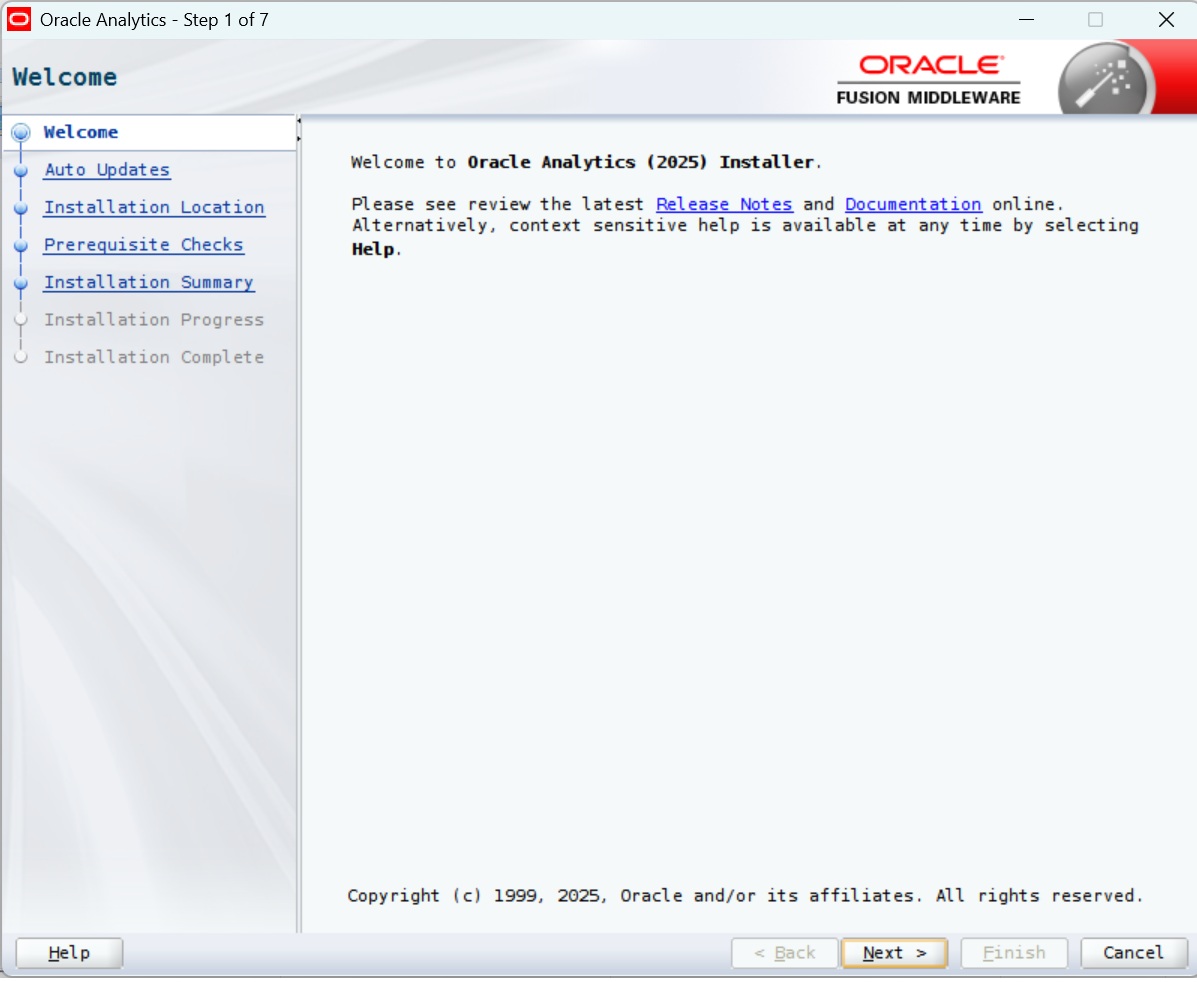The width and height of the screenshot is (1197, 982).
Task: Minimize the Oracle Analytics installer window
Action: (x=1026, y=19)
